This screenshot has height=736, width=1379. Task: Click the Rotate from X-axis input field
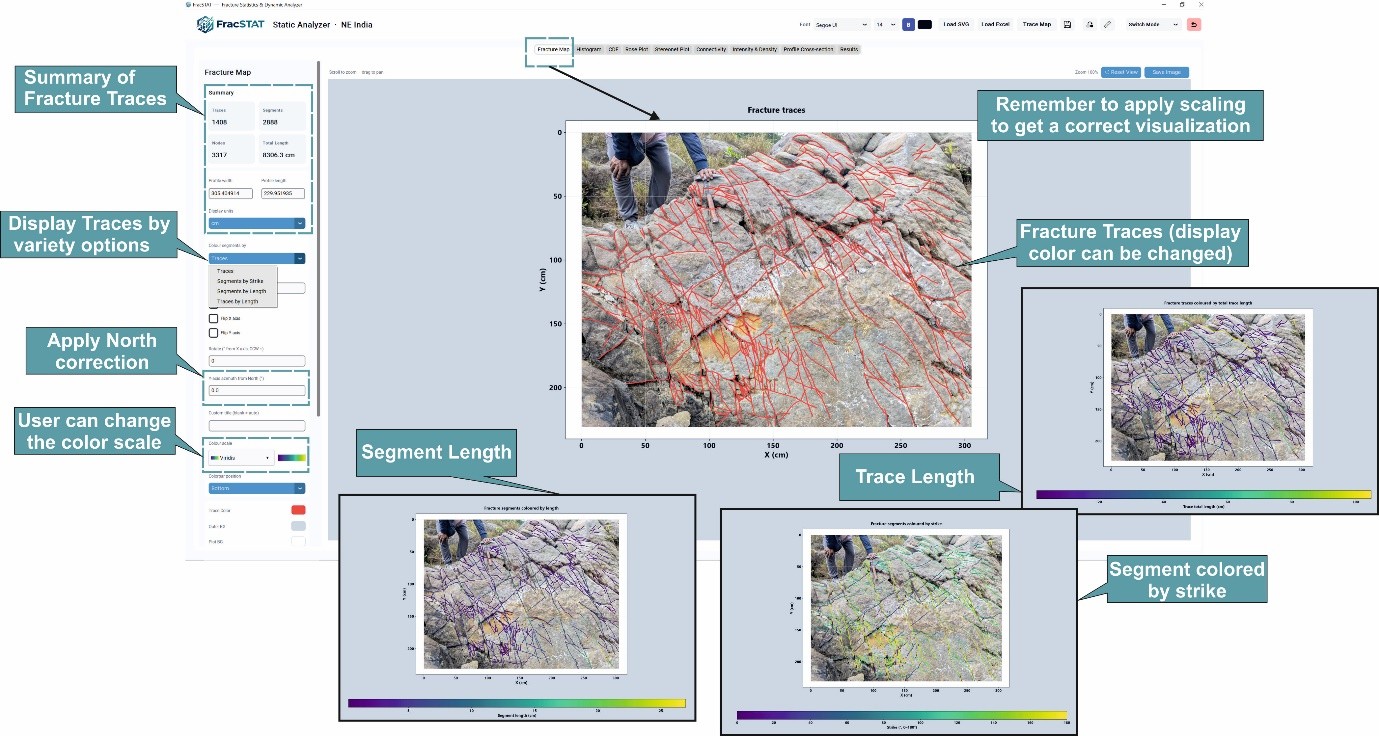pos(257,360)
